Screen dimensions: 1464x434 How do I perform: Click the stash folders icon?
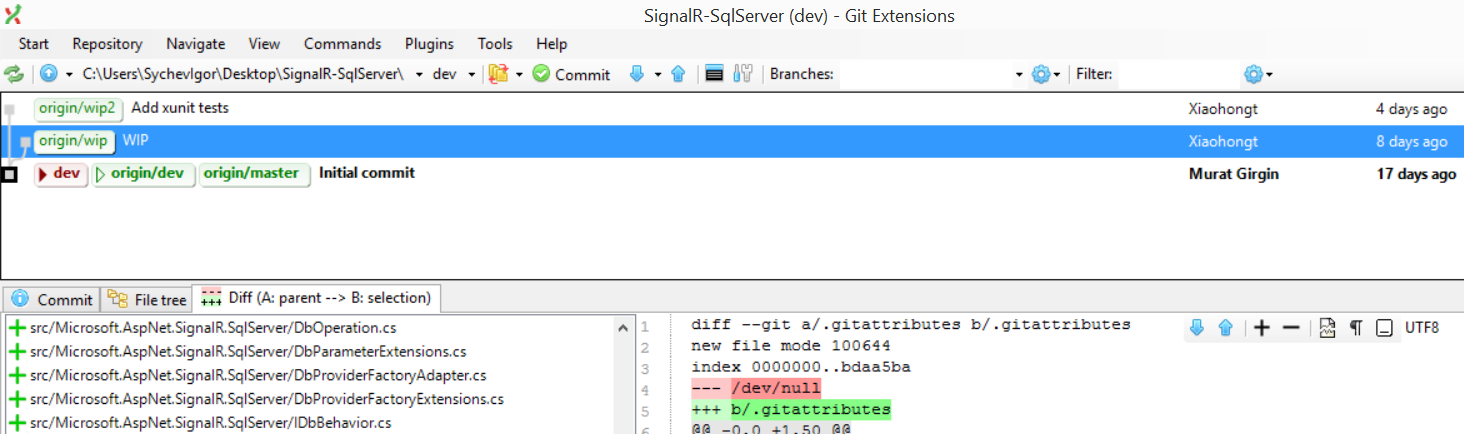click(498, 74)
